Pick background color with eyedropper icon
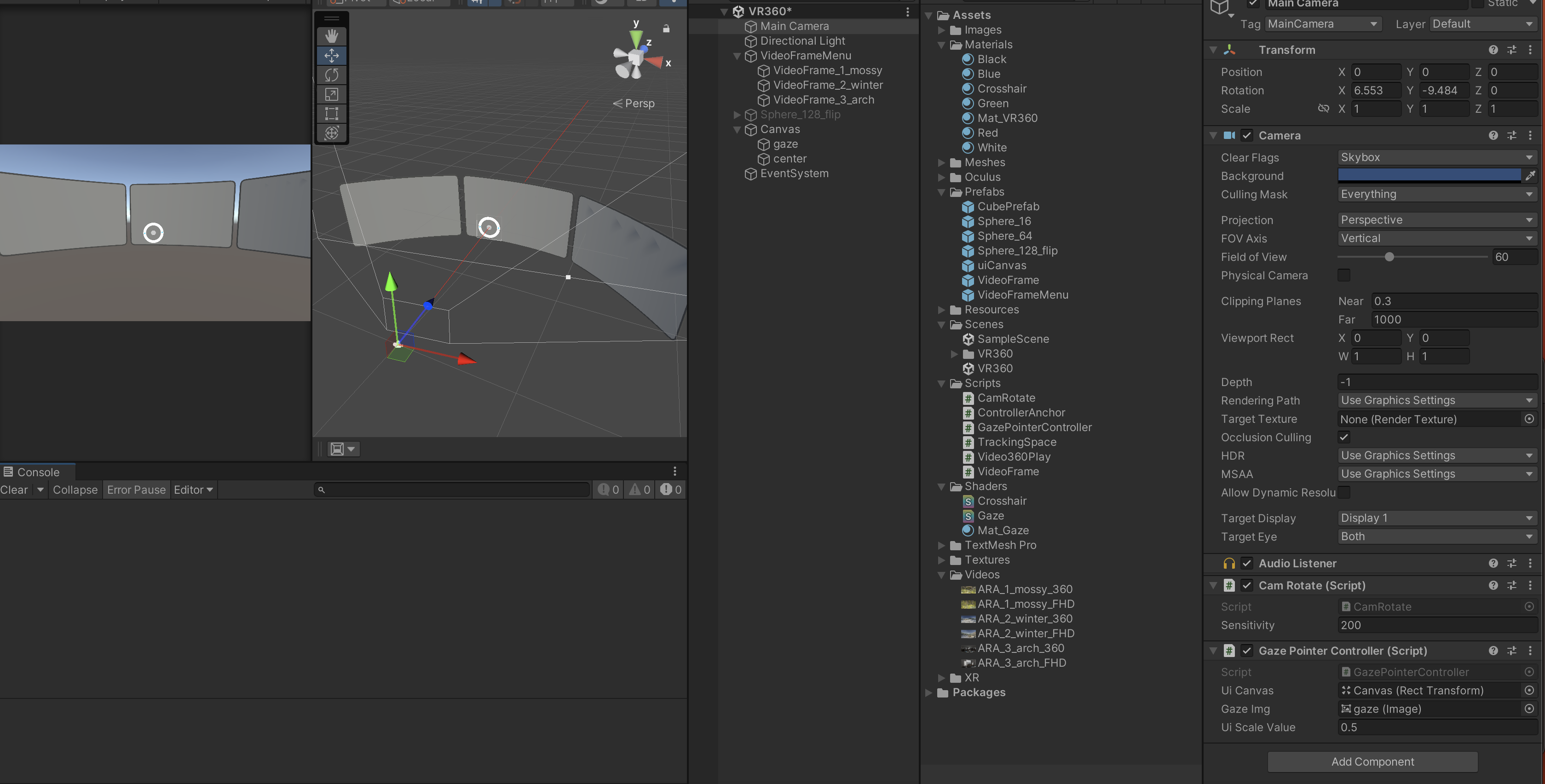The image size is (1545, 784). click(x=1530, y=175)
